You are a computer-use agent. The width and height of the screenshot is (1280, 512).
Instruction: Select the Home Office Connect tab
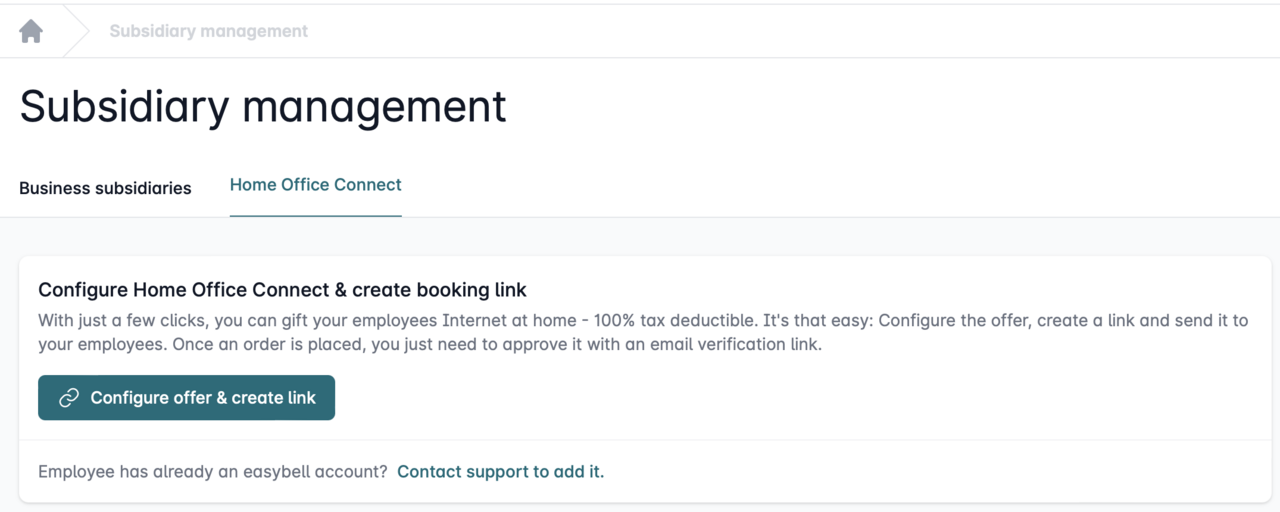click(315, 185)
